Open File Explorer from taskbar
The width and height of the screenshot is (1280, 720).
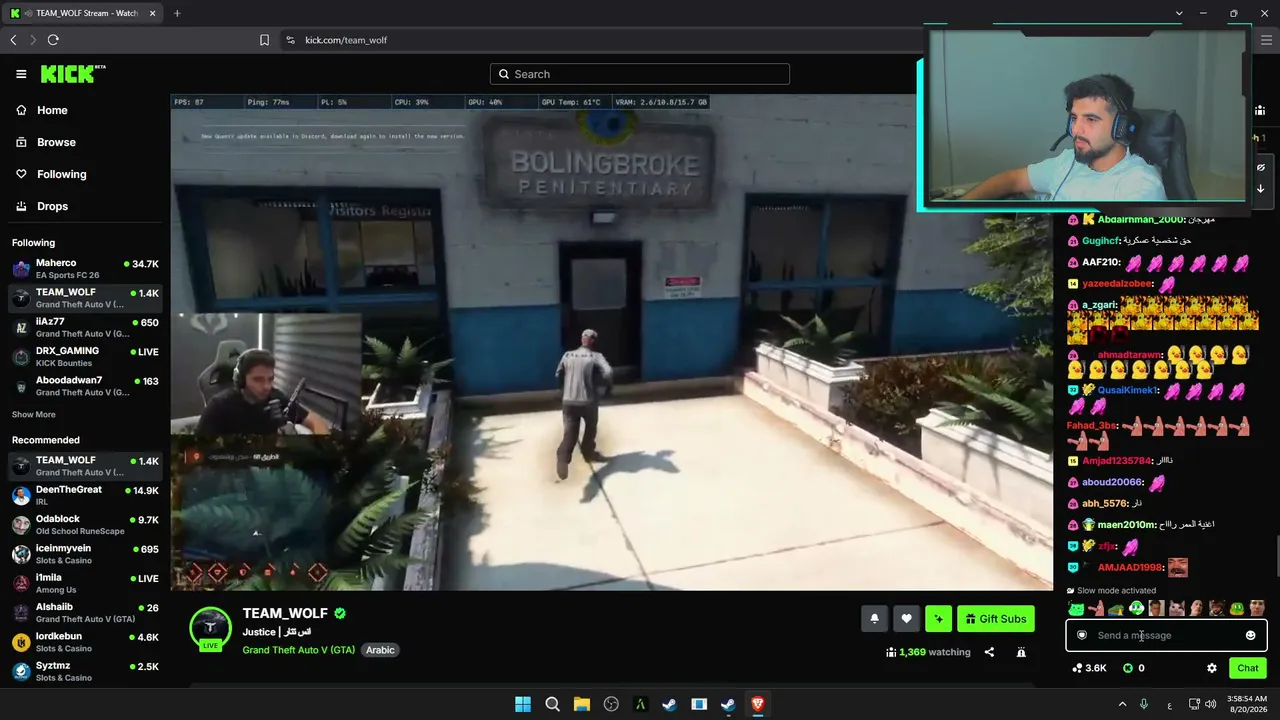(x=582, y=704)
